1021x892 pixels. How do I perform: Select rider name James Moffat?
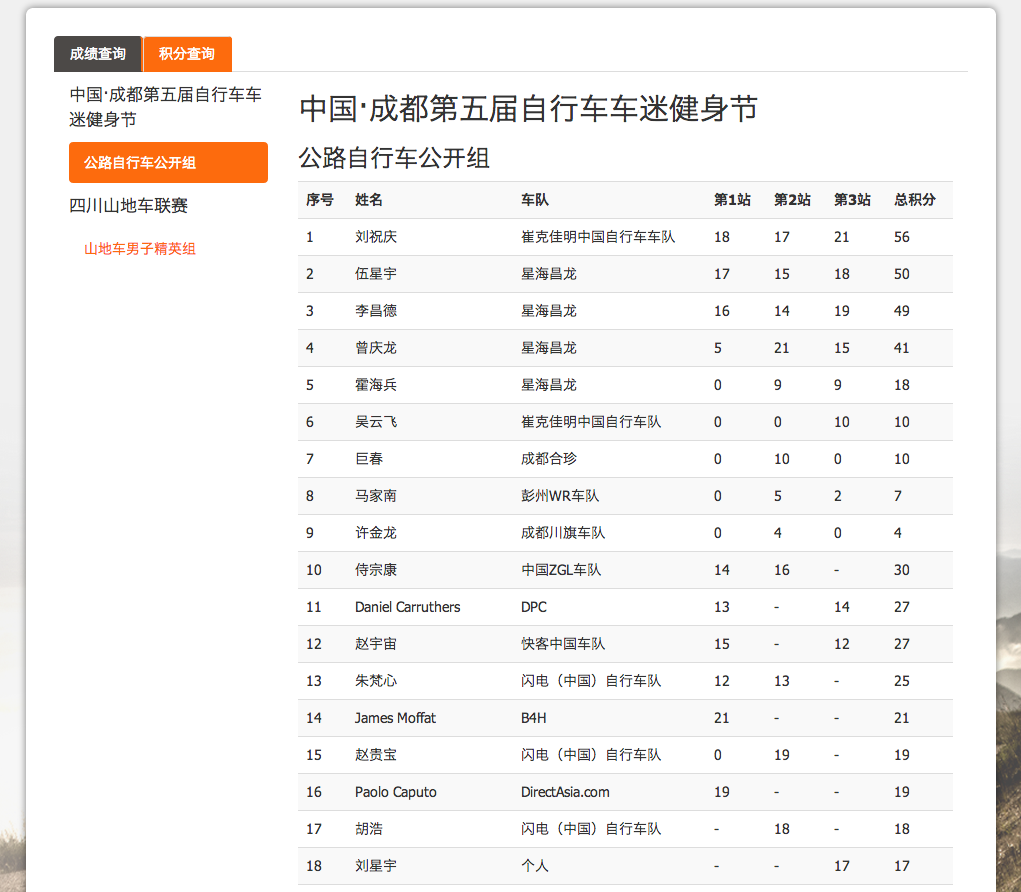[x=395, y=718]
